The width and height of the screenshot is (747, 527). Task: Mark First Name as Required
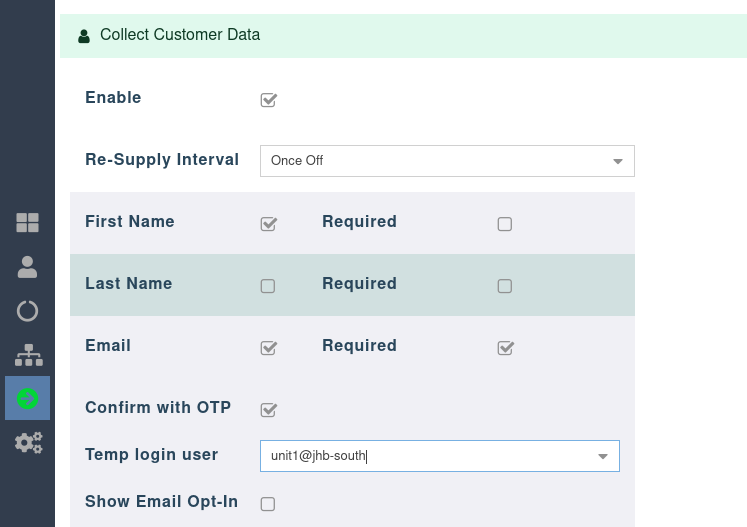tap(505, 224)
